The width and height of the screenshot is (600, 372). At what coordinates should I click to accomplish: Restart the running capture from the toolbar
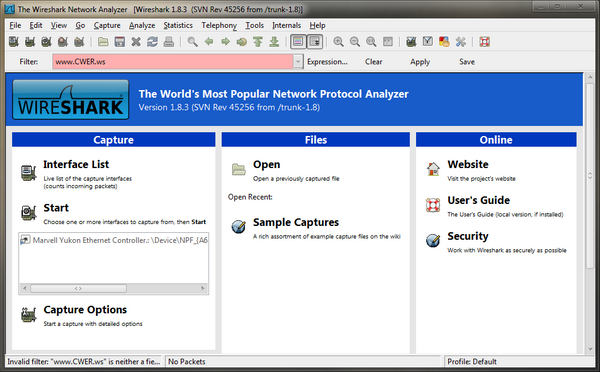[79, 42]
